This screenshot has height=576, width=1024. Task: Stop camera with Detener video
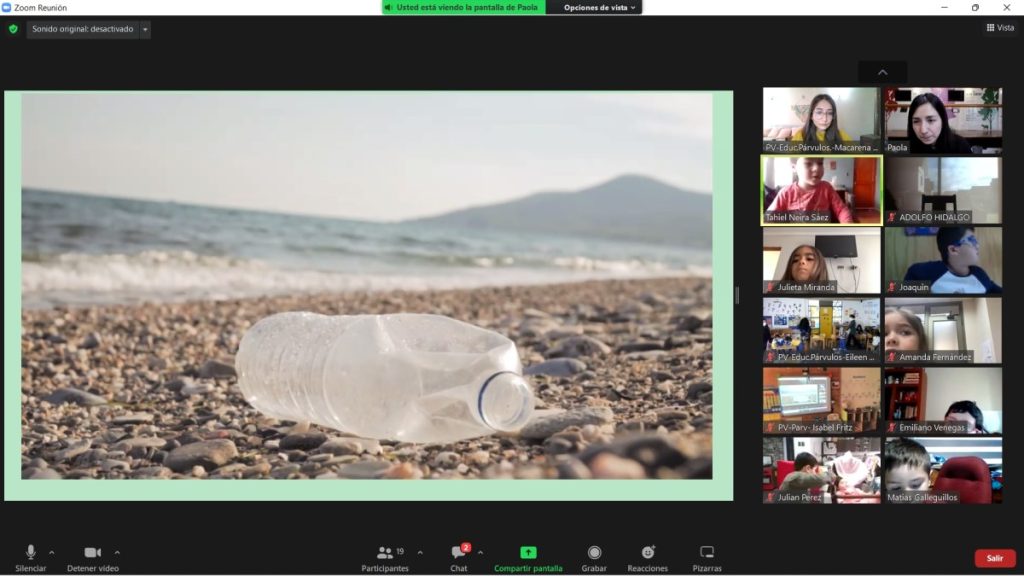[x=92, y=553]
